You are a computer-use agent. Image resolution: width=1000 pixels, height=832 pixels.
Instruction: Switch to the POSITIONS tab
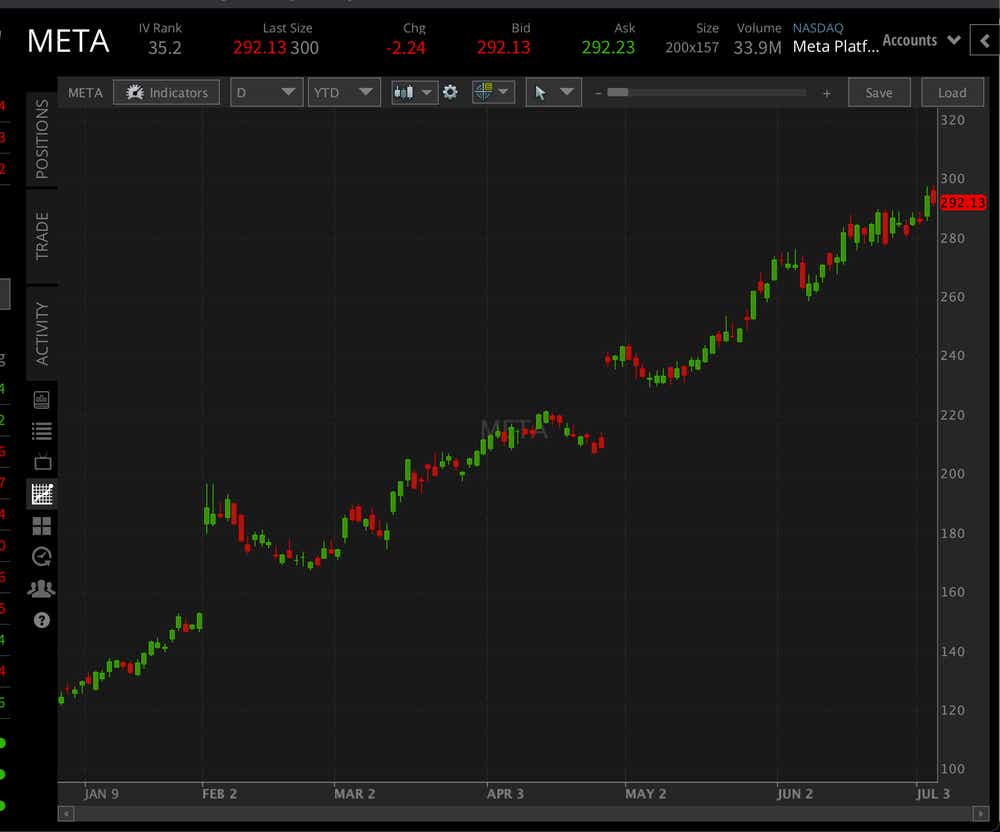coord(42,139)
